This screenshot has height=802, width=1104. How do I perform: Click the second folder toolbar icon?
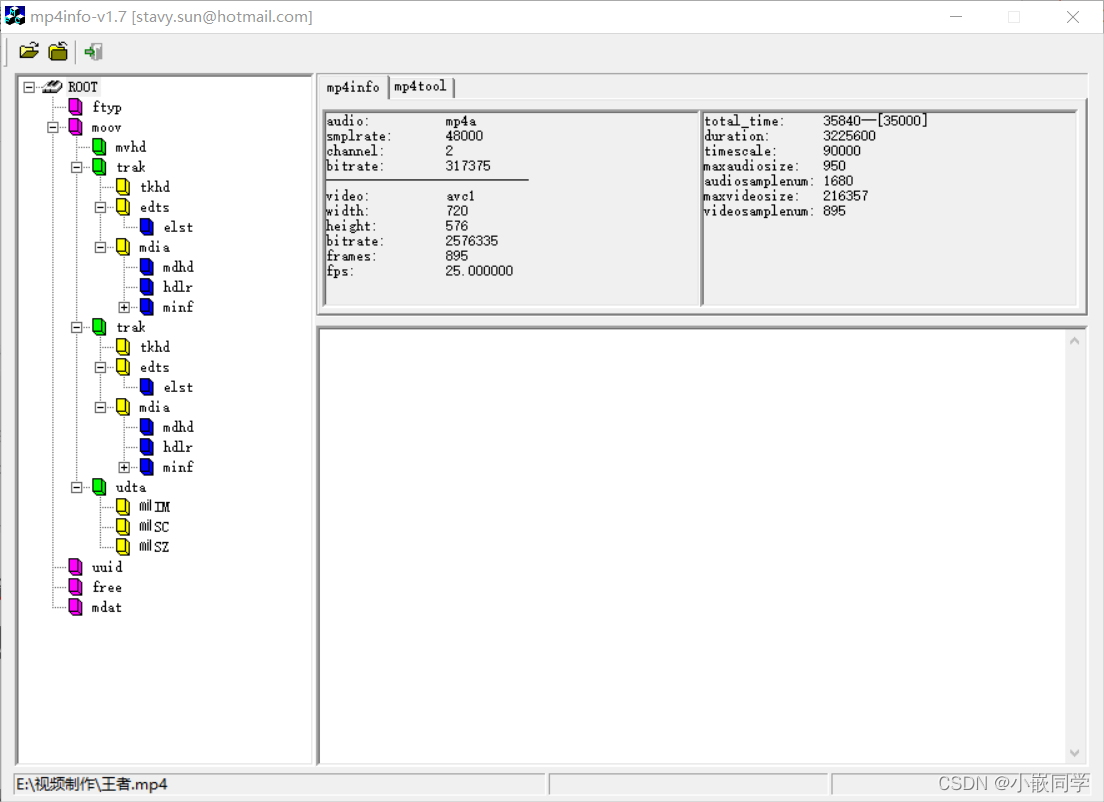tap(58, 51)
